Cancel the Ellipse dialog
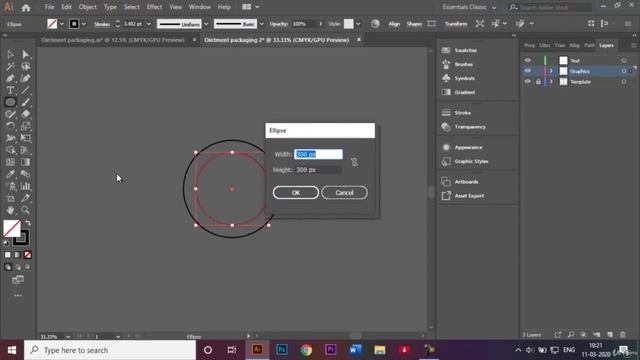This screenshot has height=360, width=640. 344,193
